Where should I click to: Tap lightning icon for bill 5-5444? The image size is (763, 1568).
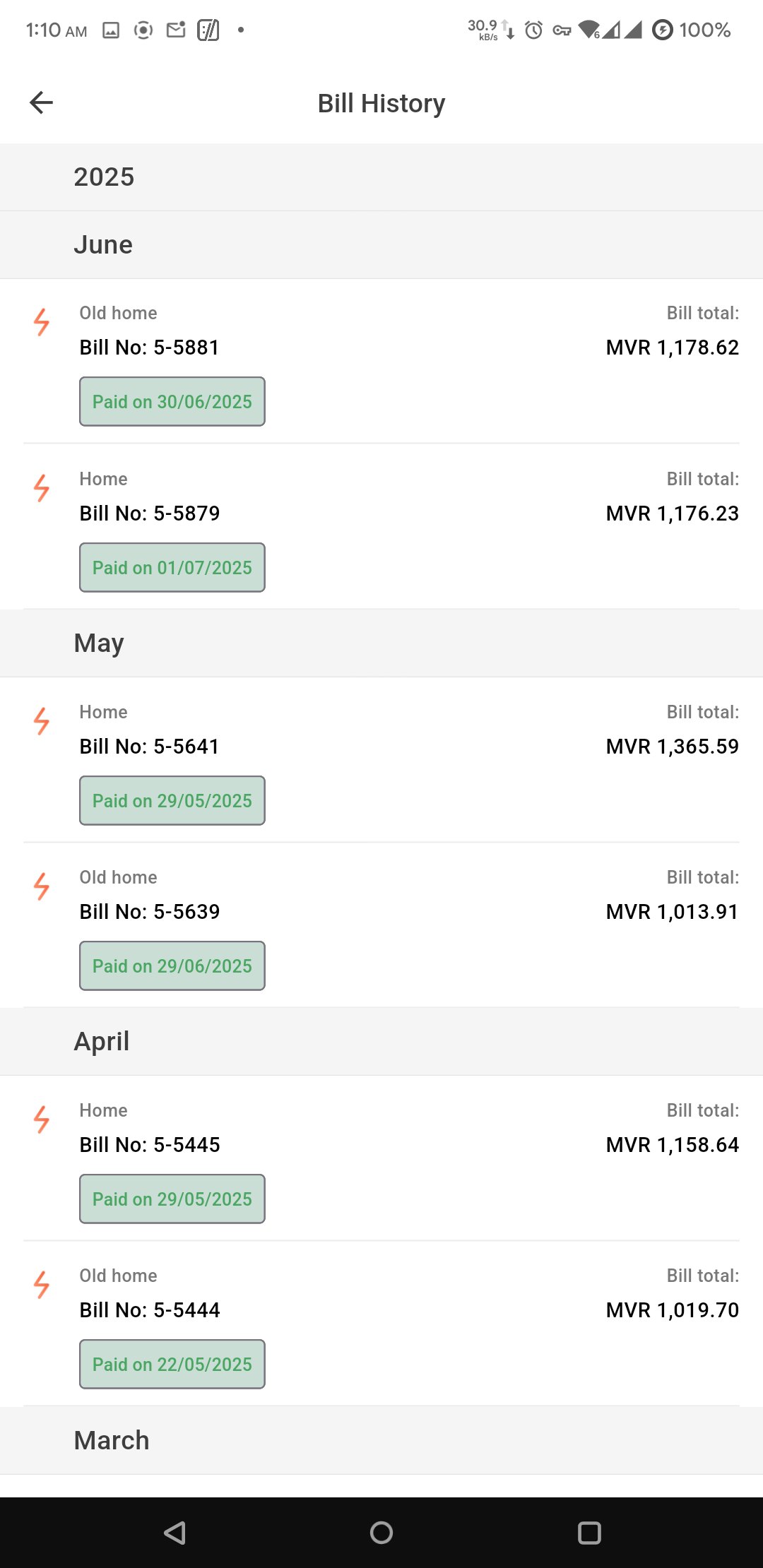coord(42,1285)
